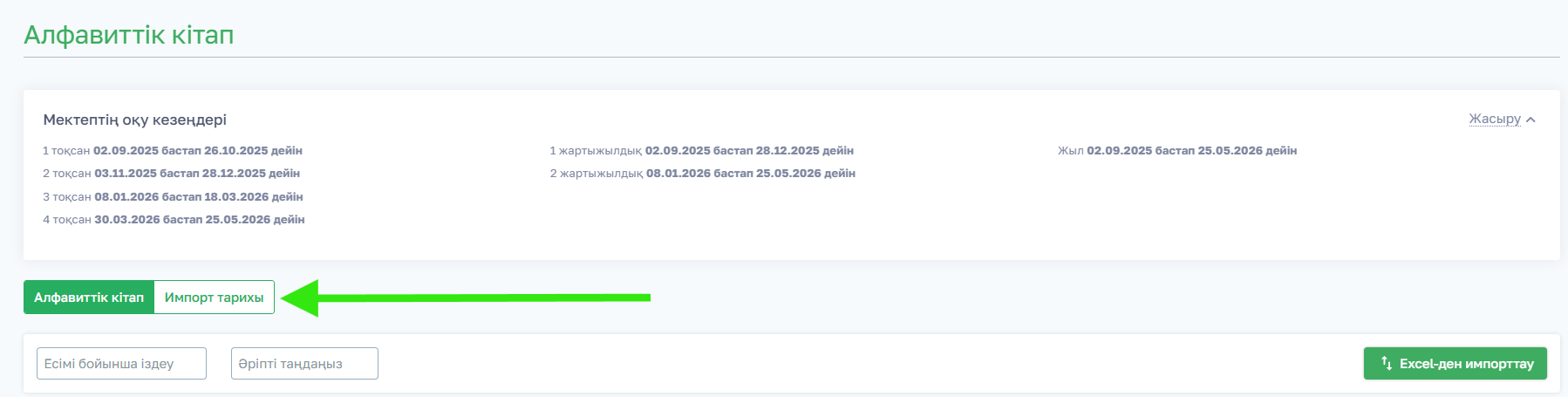The image size is (1568, 397).
Task: Click the import arrows icon on the Excel button
Action: [1387, 364]
